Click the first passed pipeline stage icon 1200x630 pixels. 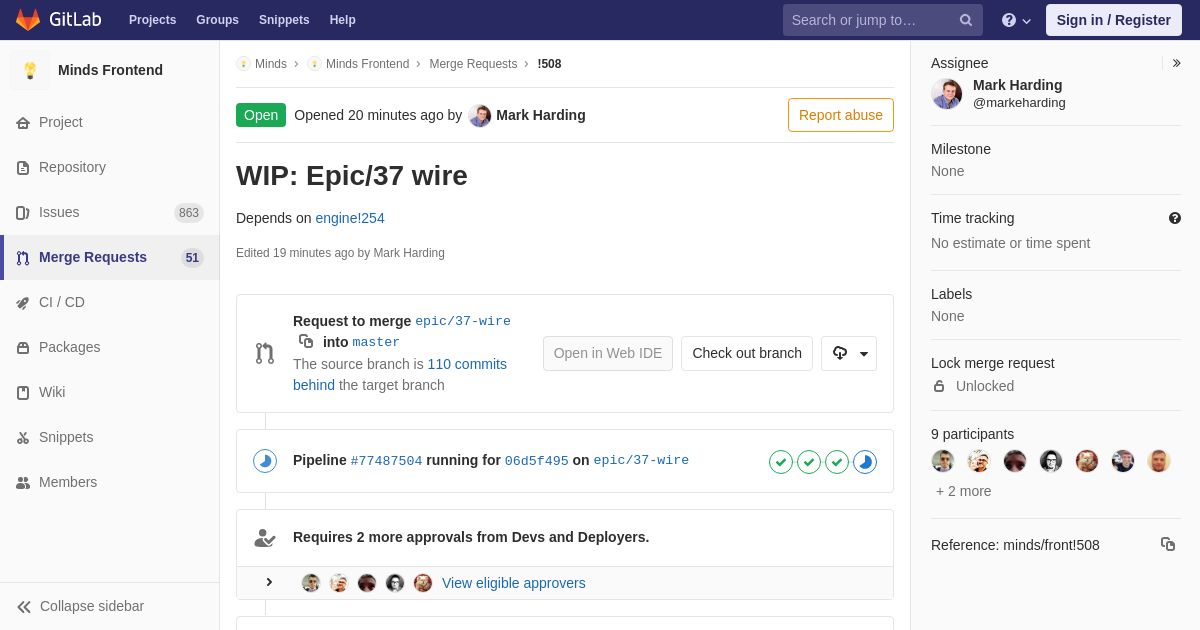click(781, 462)
